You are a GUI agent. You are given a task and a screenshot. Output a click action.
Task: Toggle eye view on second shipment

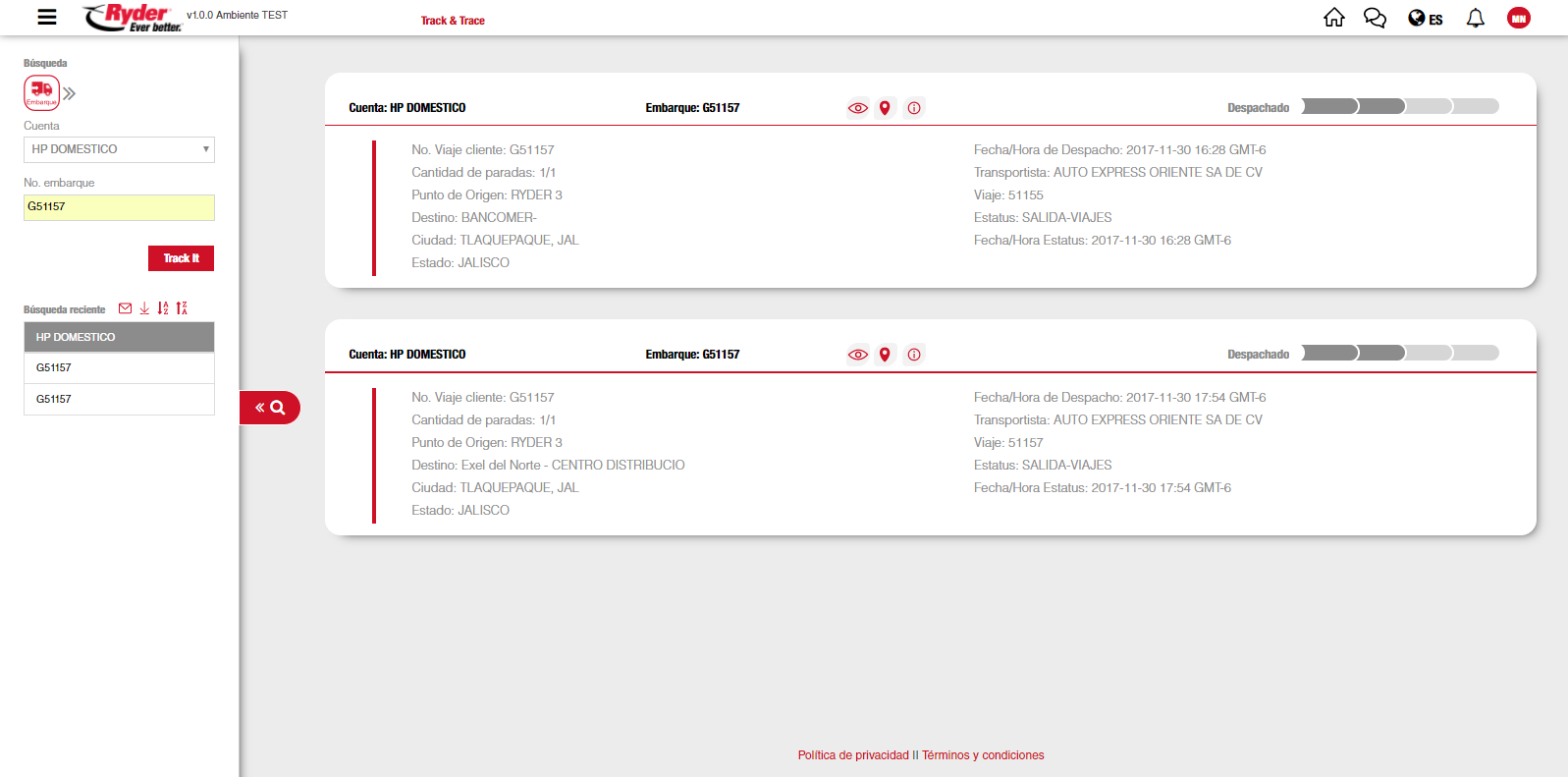point(857,355)
